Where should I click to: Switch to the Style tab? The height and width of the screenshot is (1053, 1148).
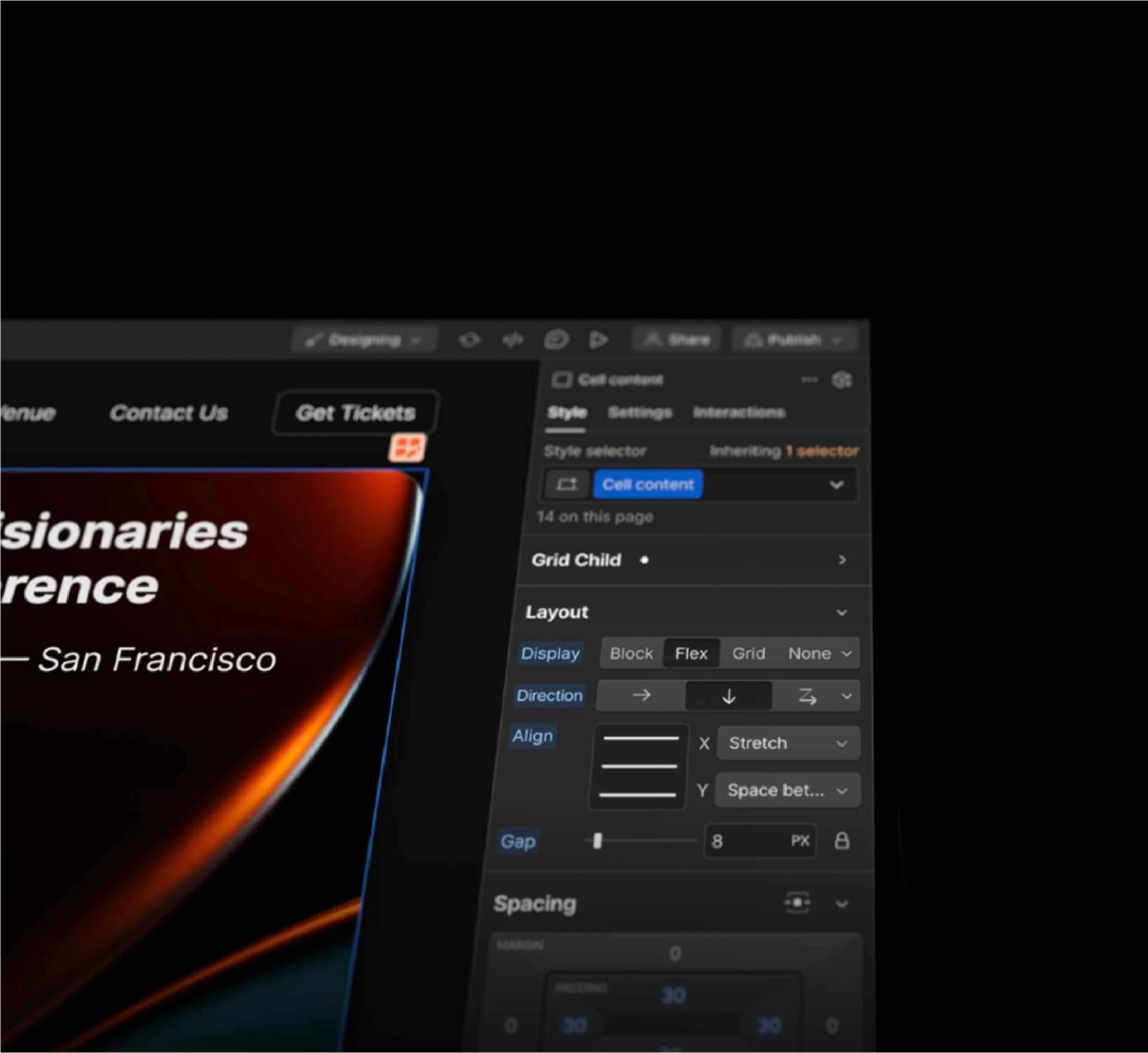pos(567,412)
